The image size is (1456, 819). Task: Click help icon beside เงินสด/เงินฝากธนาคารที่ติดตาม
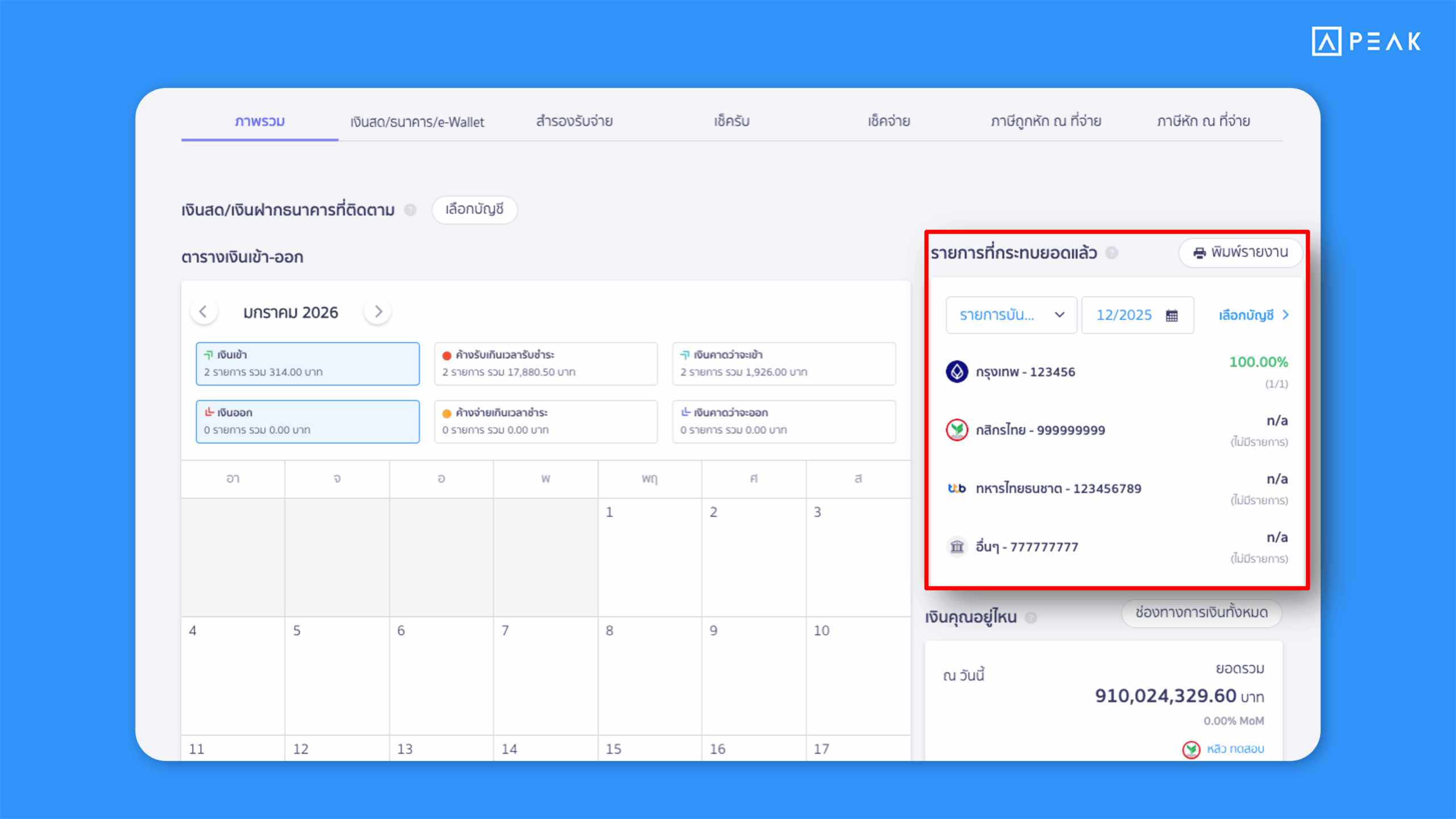point(410,210)
